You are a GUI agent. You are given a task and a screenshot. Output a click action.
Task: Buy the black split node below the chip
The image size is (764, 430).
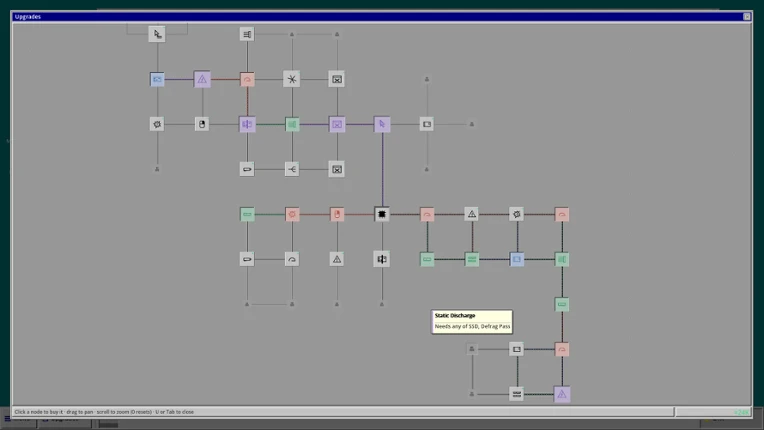coord(382,259)
